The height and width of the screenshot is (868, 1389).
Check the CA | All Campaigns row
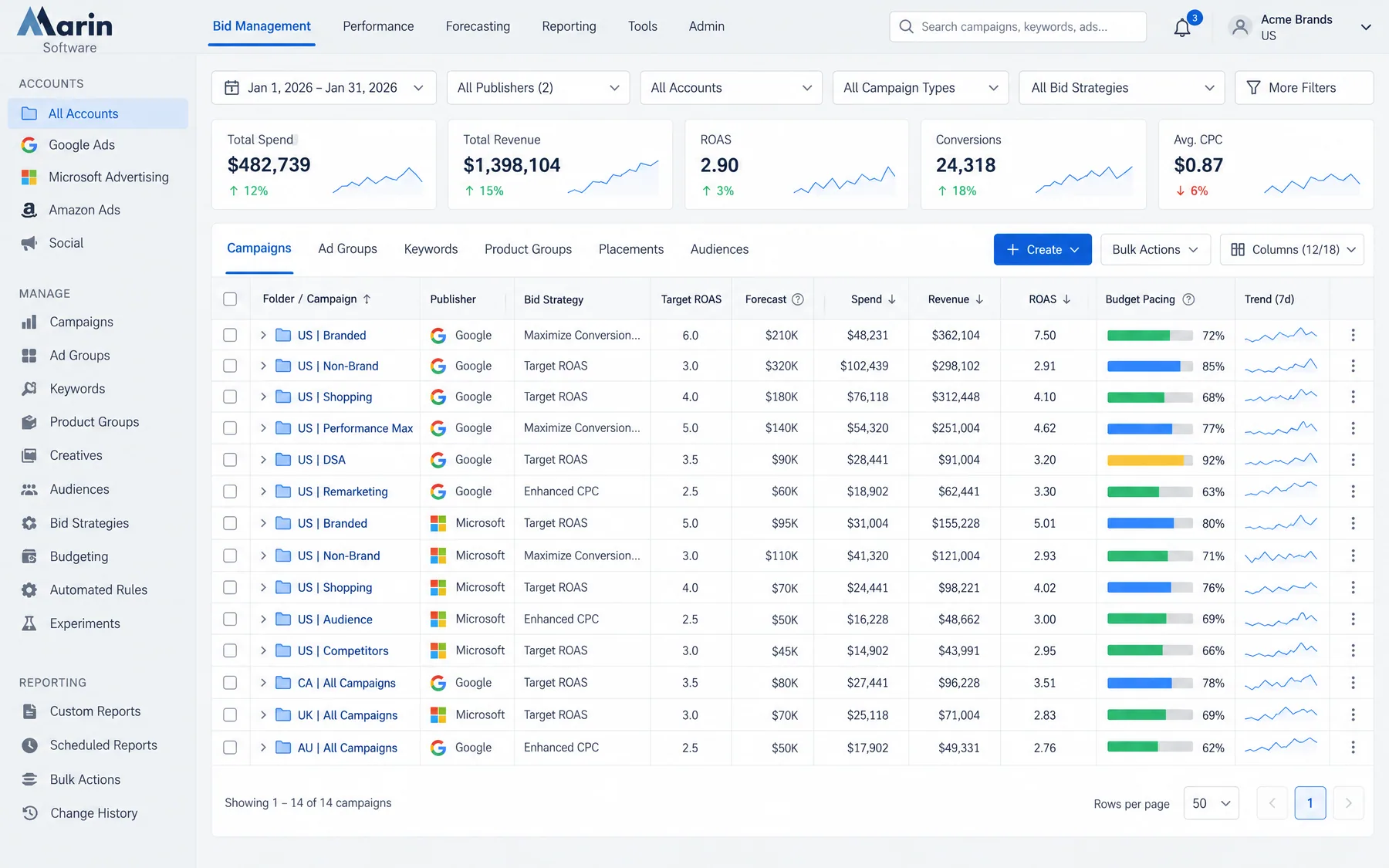[230, 683]
